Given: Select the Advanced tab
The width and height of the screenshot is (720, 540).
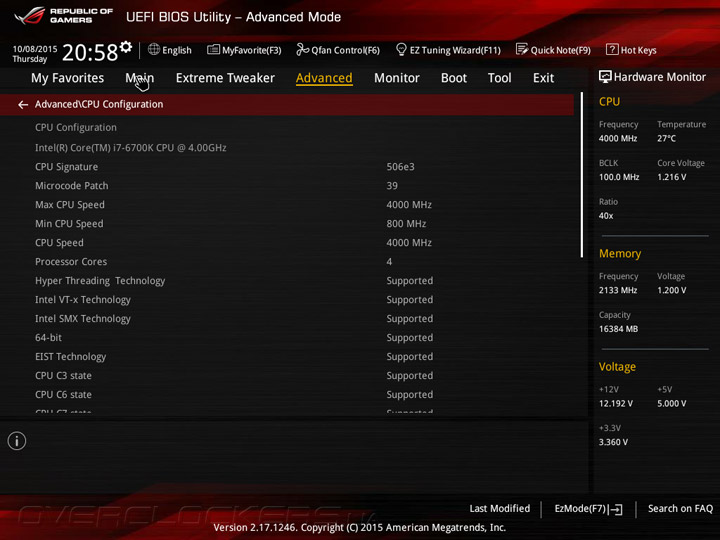Looking at the screenshot, I should point(324,78).
